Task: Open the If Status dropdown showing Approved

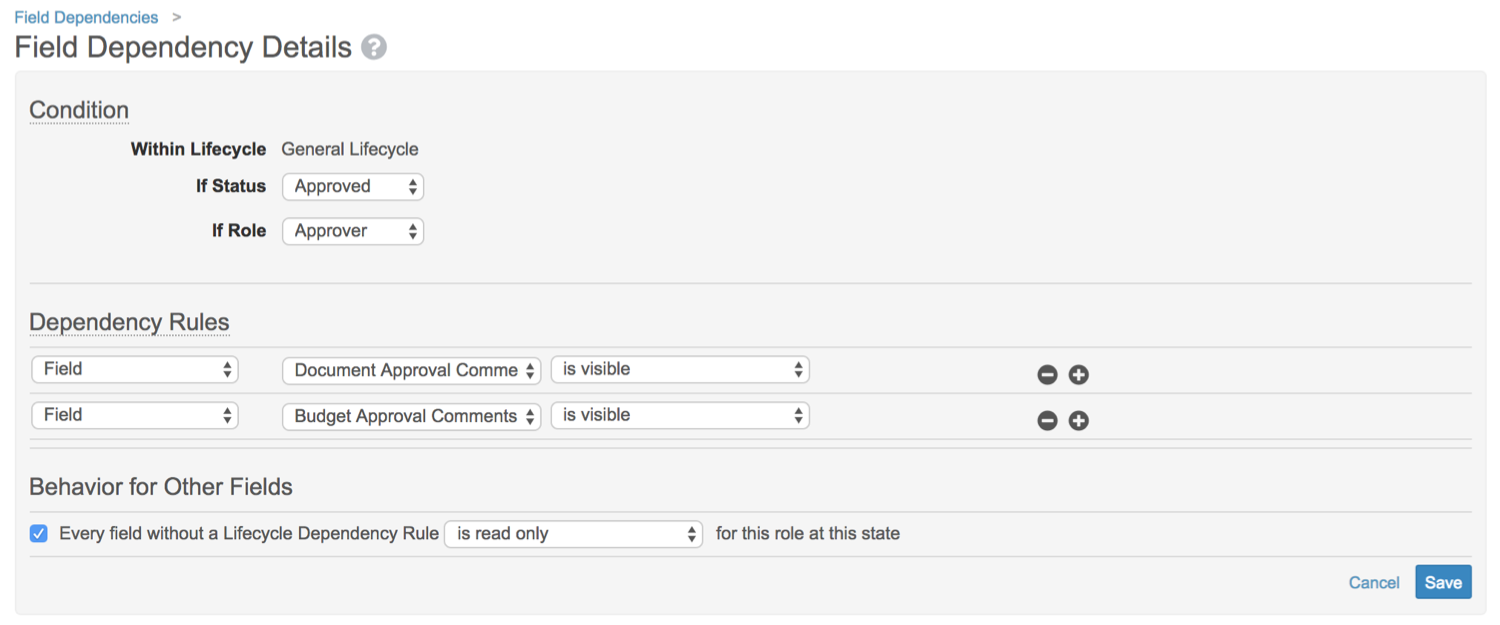Action: pos(353,186)
